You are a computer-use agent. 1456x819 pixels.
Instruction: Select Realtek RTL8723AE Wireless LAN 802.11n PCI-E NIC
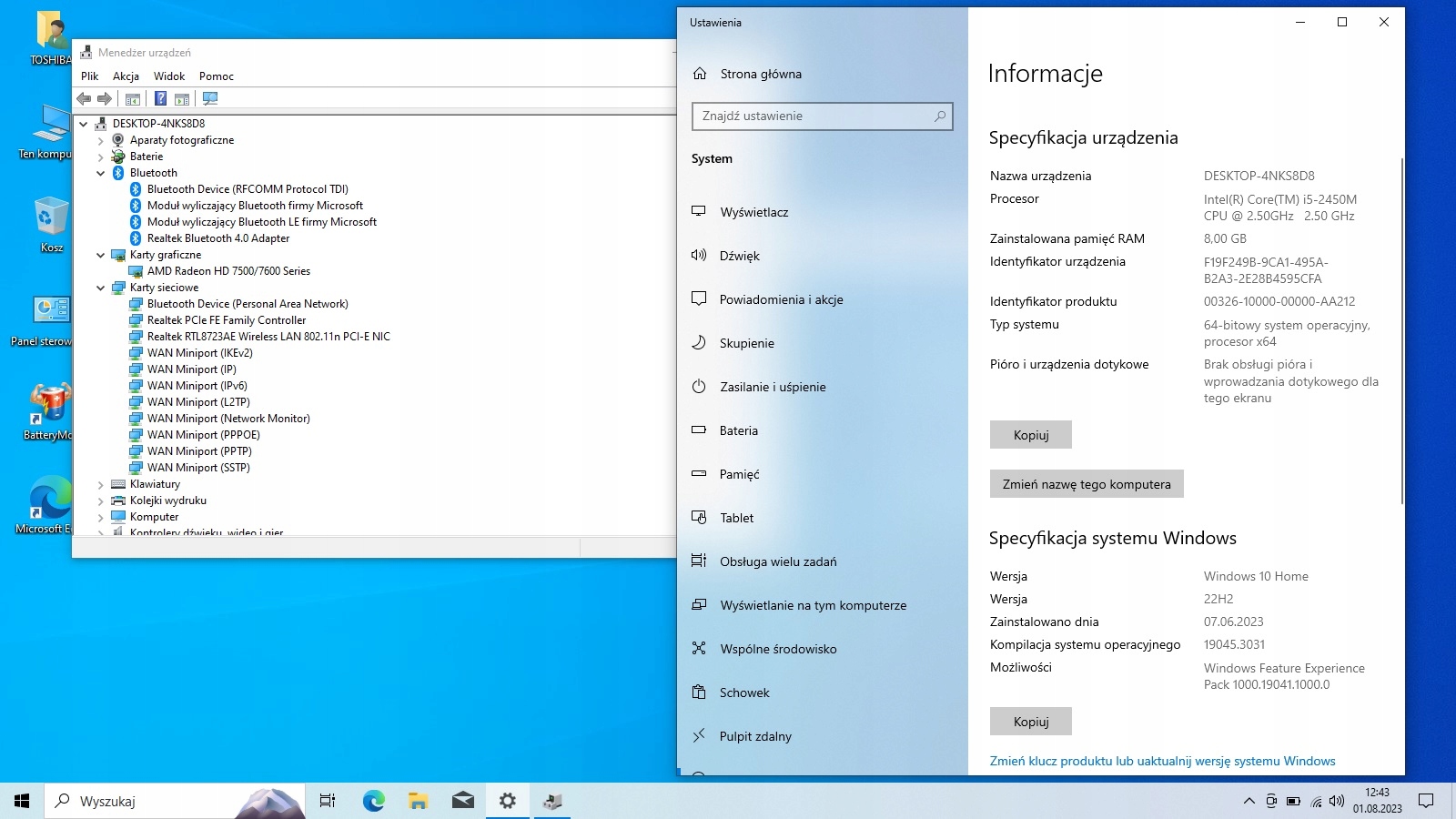pos(268,337)
